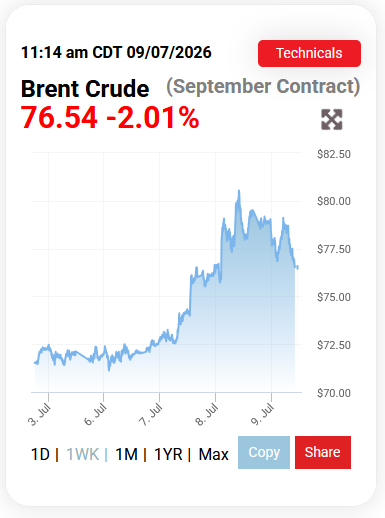Expand chart to fullscreen with arrows icon

[x=332, y=119]
